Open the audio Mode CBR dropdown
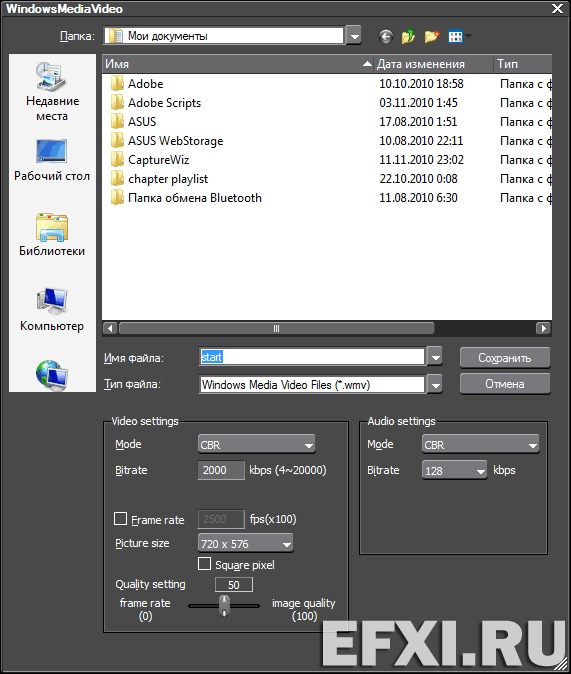 [481, 444]
